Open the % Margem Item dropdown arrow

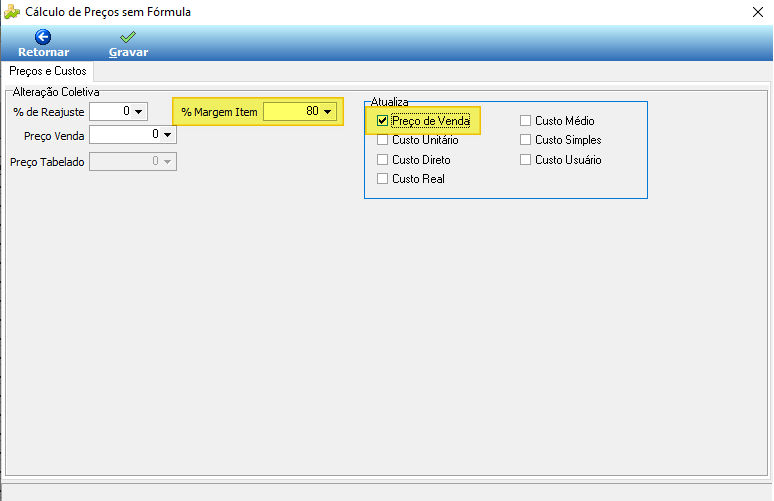(328, 112)
